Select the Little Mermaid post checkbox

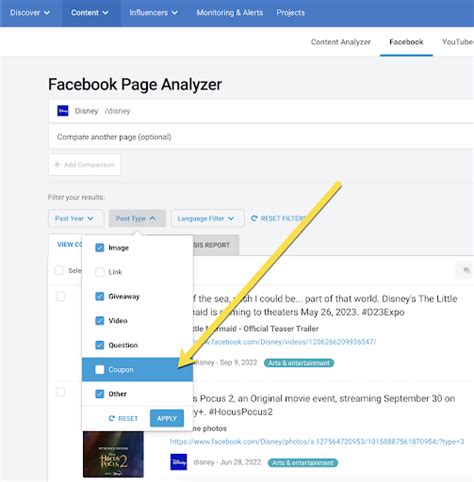[x=60, y=296]
